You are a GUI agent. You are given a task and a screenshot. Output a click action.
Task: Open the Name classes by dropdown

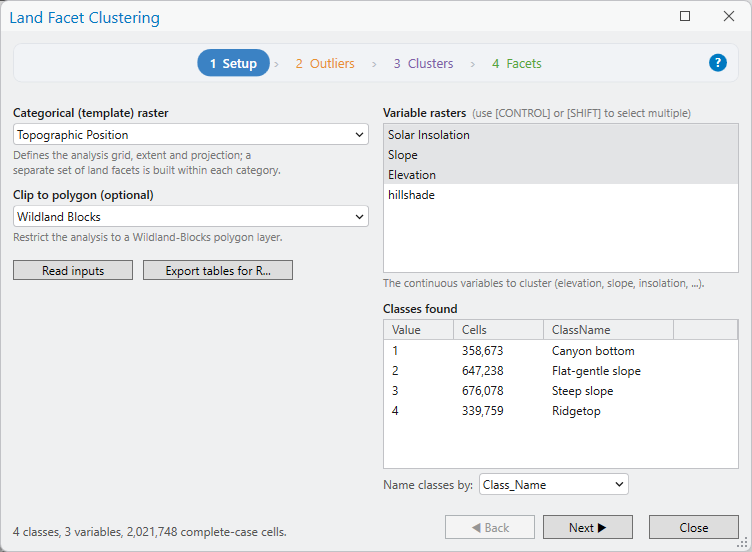(x=553, y=485)
